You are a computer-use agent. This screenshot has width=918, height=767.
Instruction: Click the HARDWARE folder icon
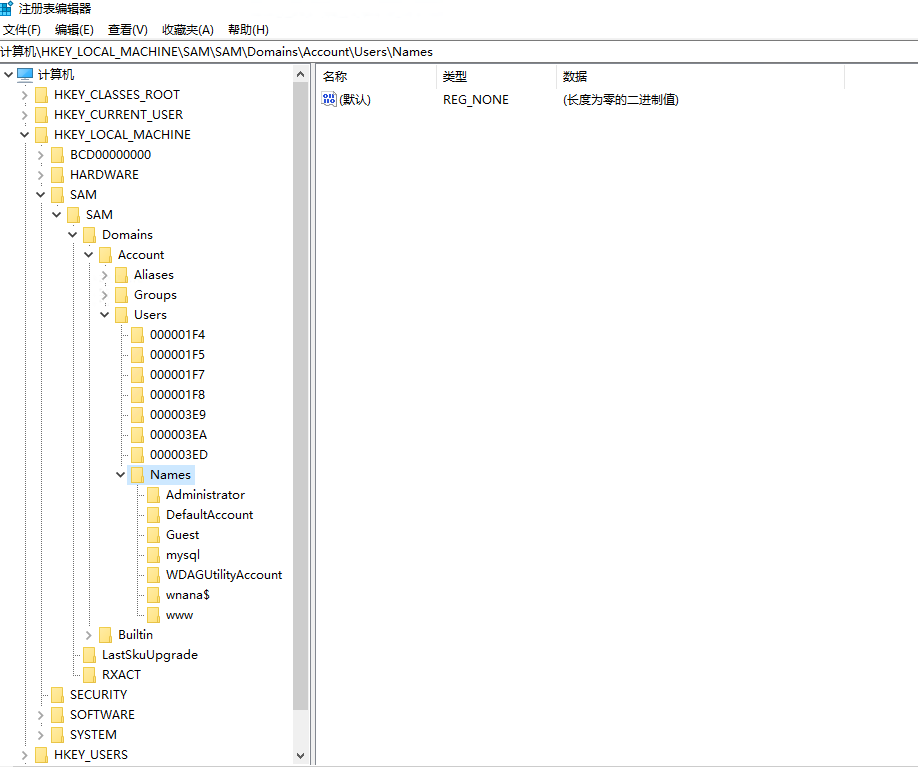(57, 174)
